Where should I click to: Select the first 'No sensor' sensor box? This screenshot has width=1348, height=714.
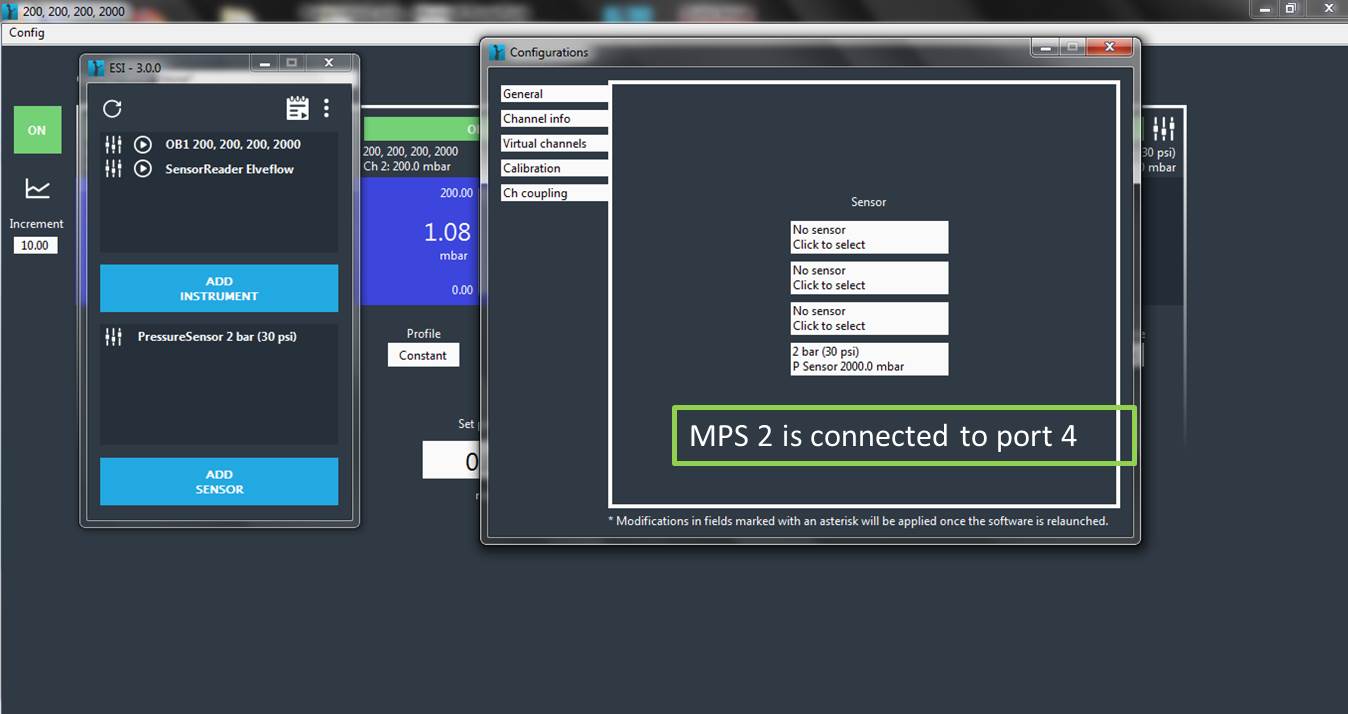click(x=868, y=237)
